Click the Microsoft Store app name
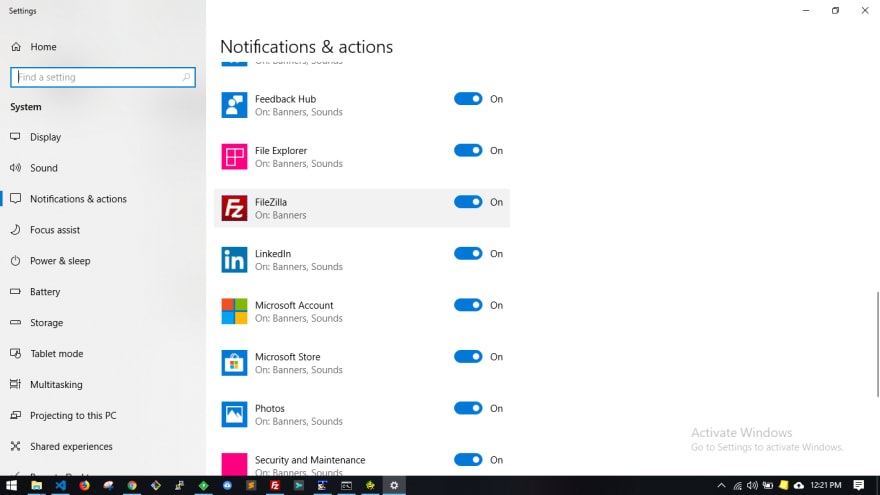 pyautogui.click(x=287, y=357)
